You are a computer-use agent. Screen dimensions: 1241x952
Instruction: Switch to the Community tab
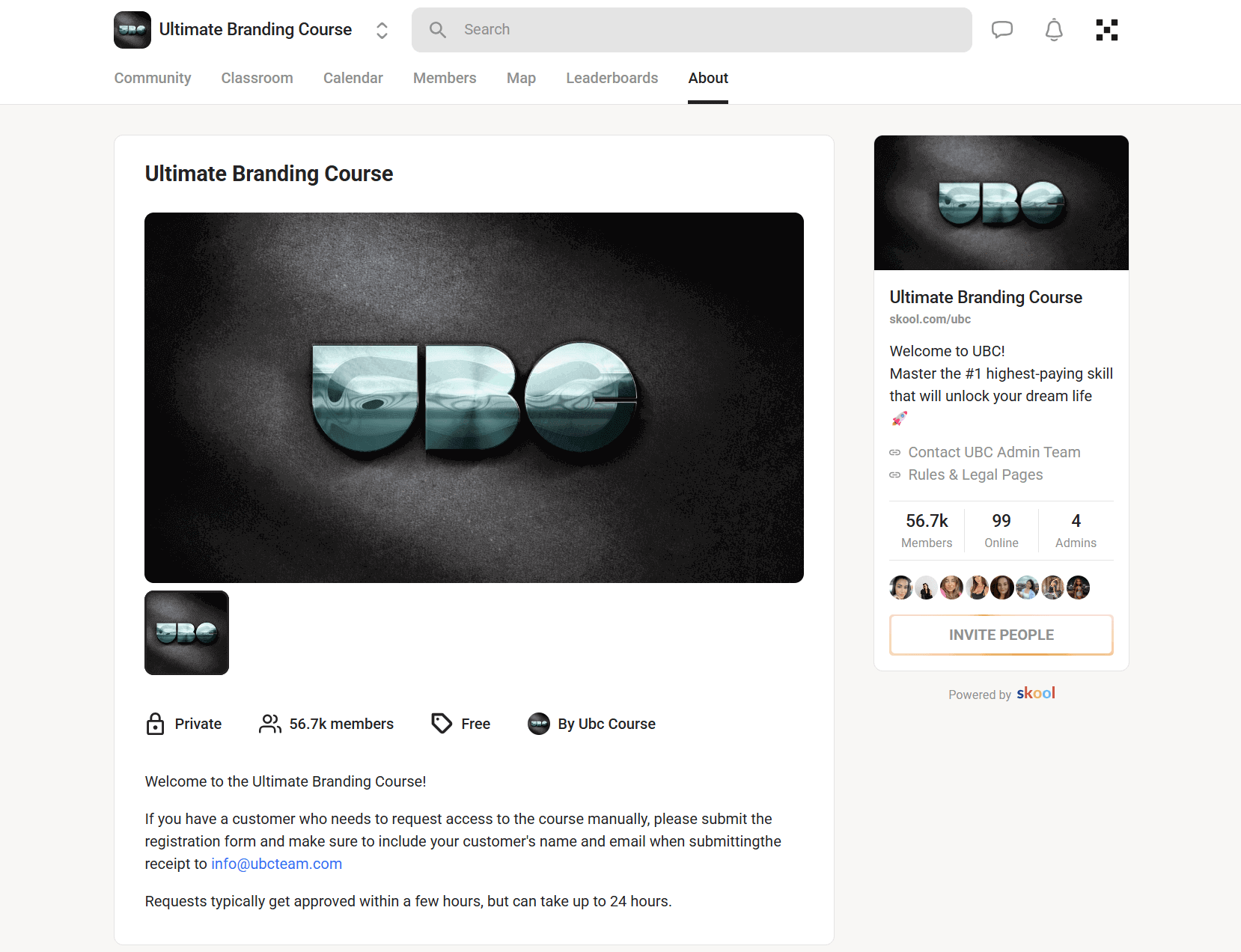[x=153, y=78]
